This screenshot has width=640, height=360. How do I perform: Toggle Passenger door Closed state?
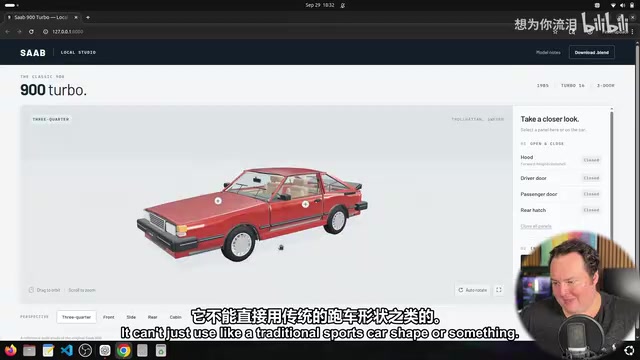591,194
